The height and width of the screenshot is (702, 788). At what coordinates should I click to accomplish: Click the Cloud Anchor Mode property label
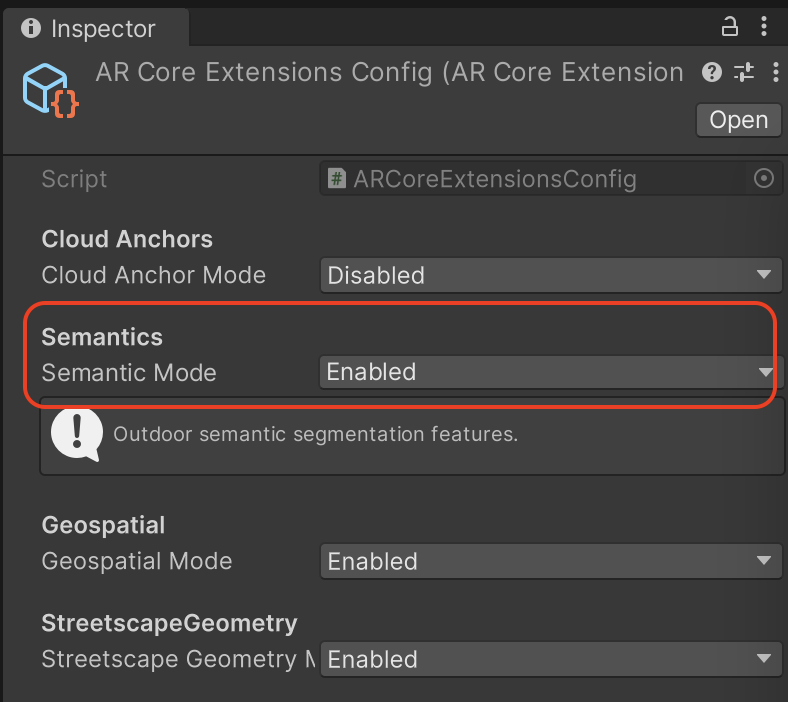point(153,275)
